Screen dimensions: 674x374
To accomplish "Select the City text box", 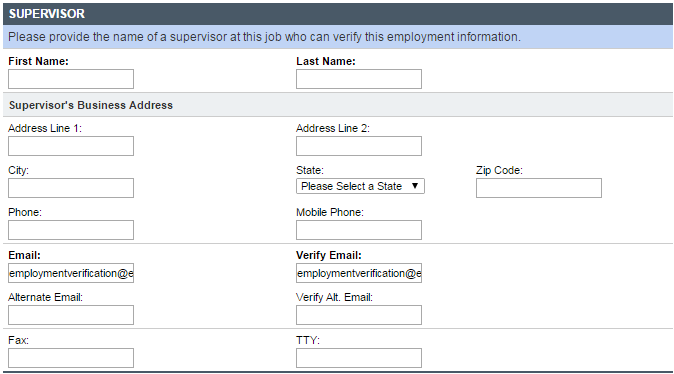I will click(71, 188).
